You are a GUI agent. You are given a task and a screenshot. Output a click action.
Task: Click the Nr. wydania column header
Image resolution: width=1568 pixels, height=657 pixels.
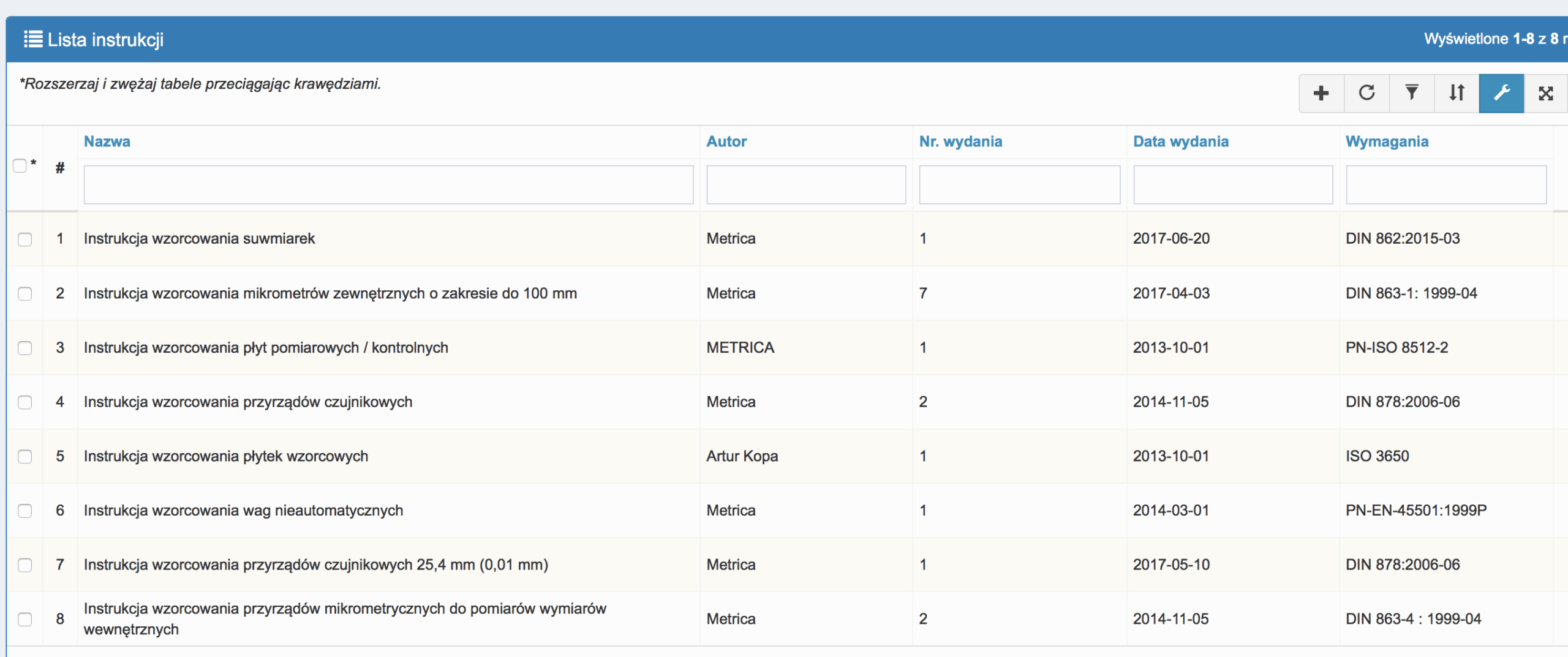tap(960, 141)
